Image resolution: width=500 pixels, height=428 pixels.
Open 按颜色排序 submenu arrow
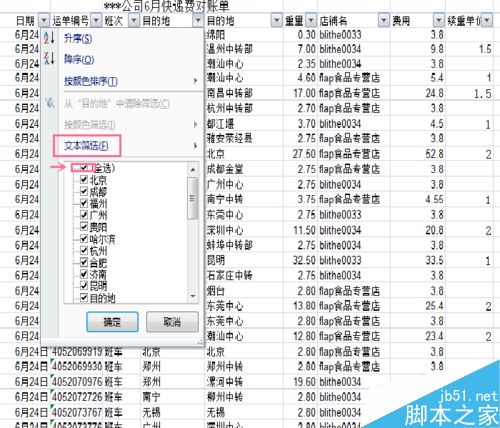tap(195, 81)
